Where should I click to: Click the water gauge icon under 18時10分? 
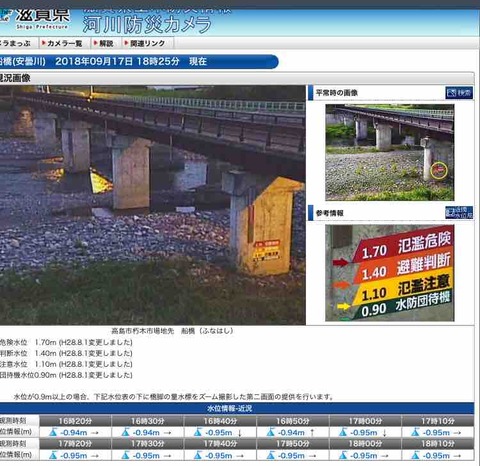pyautogui.click(x=415, y=455)
